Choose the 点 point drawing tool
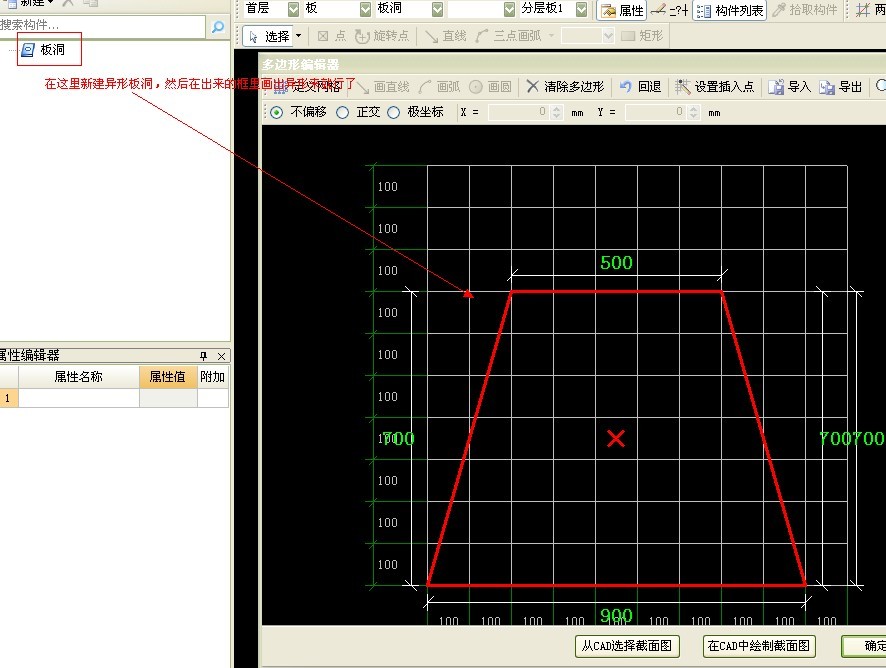This screenshot has width=886, height=668. pyautogui.click(x=332, y=36)
